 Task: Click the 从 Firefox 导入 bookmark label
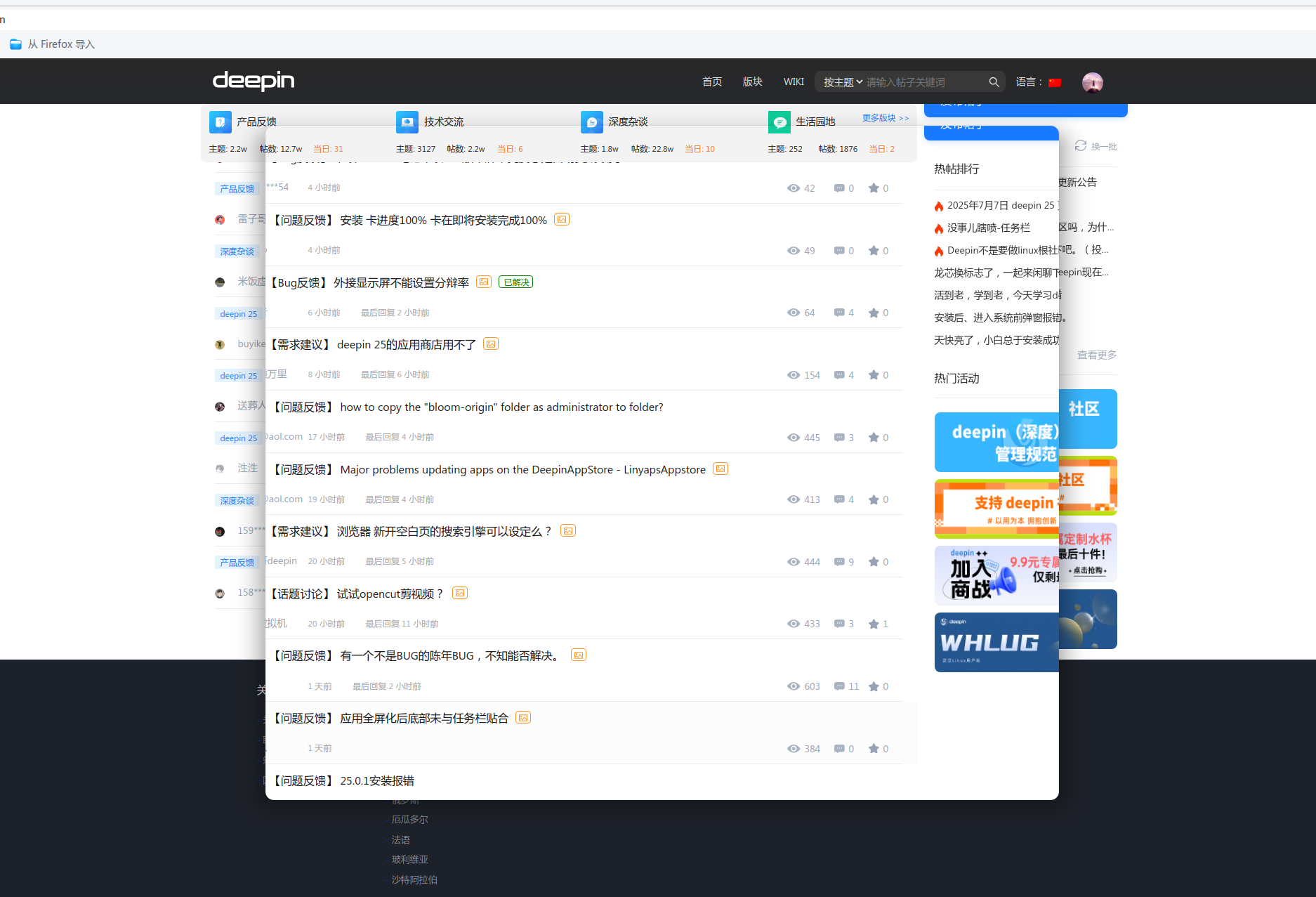click(x=61, y=44)
